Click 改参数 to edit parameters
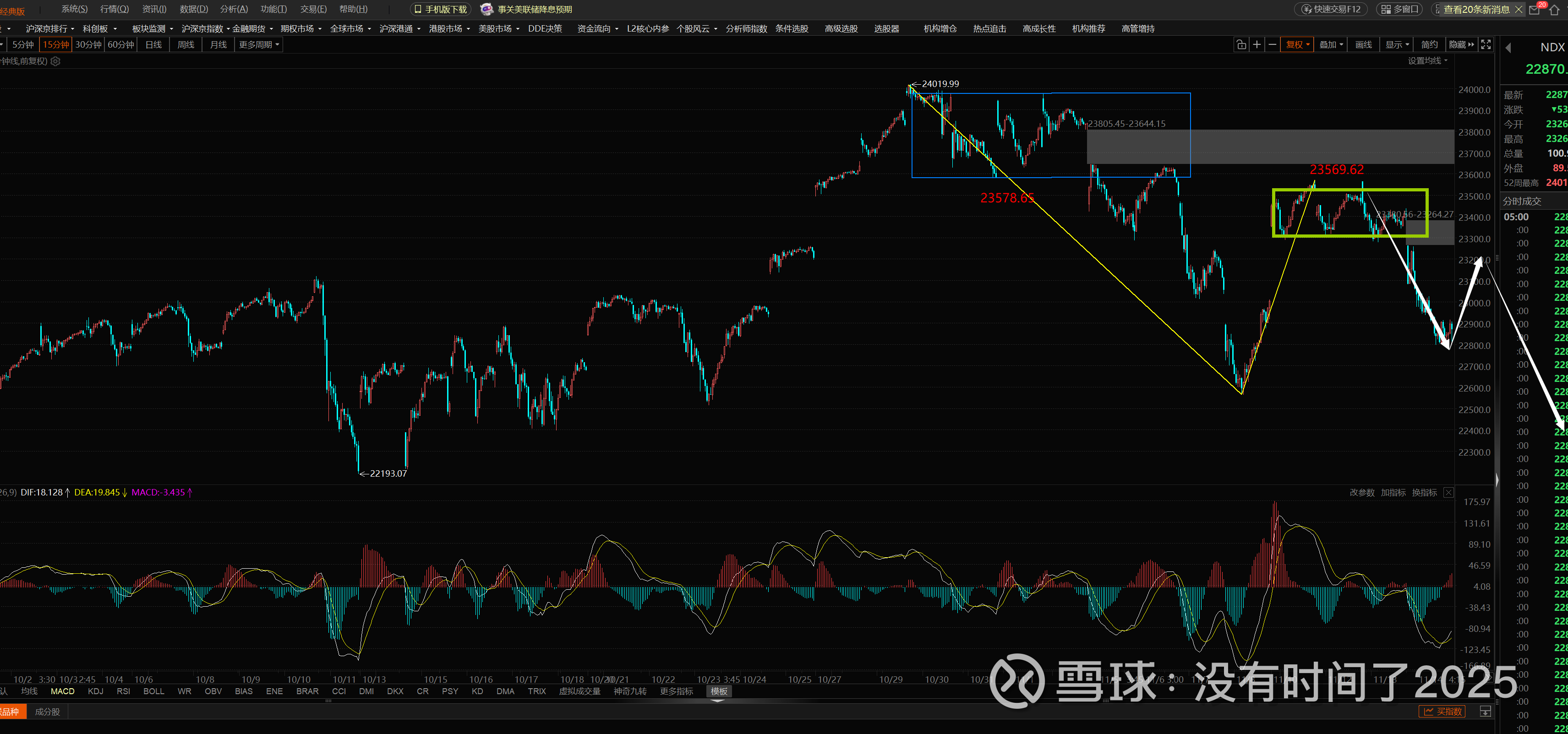The image size is (1568, 734). 1362,492
